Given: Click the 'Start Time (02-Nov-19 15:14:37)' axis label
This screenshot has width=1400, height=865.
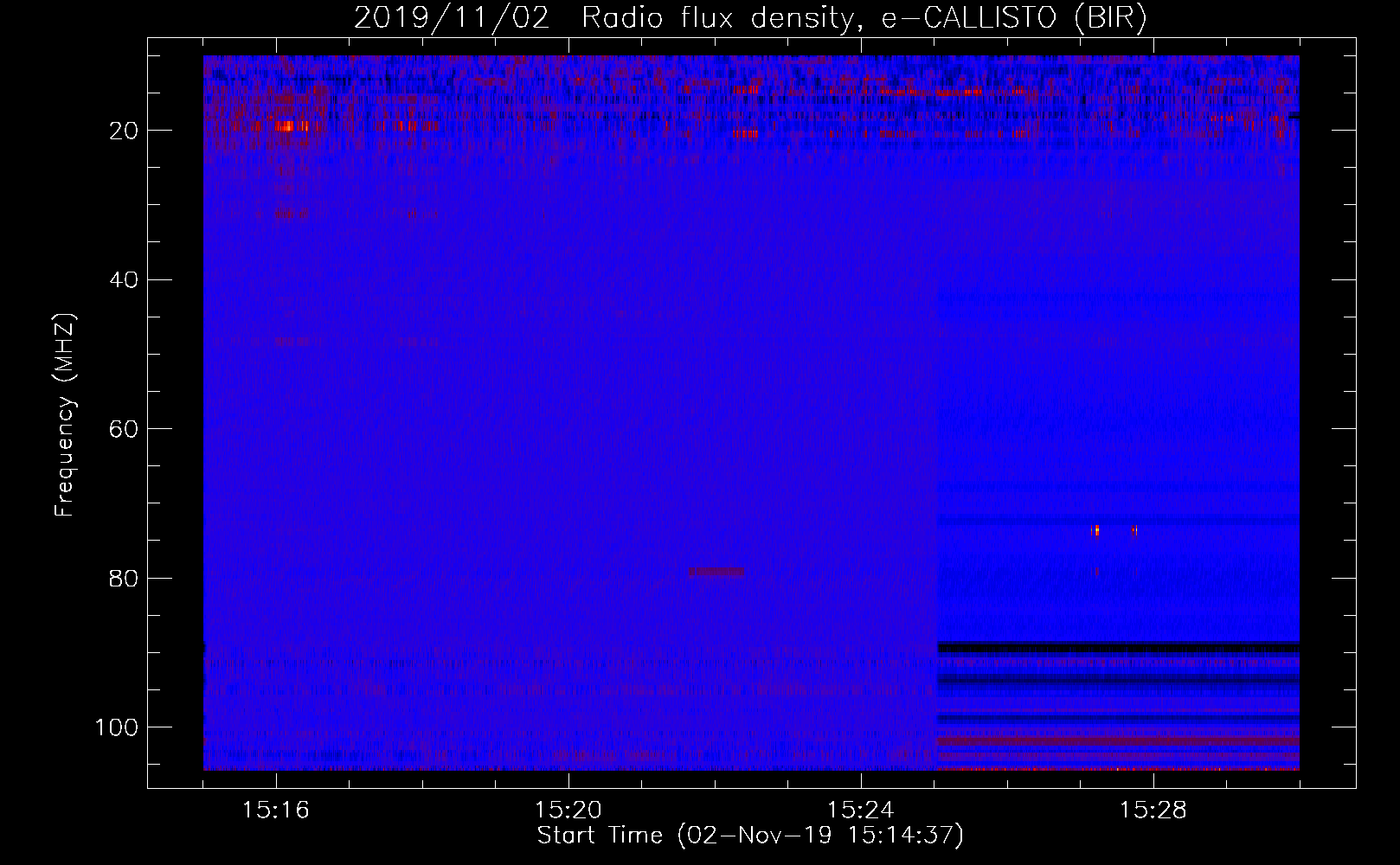Looking at the screenshot, I should pos(750,836).
